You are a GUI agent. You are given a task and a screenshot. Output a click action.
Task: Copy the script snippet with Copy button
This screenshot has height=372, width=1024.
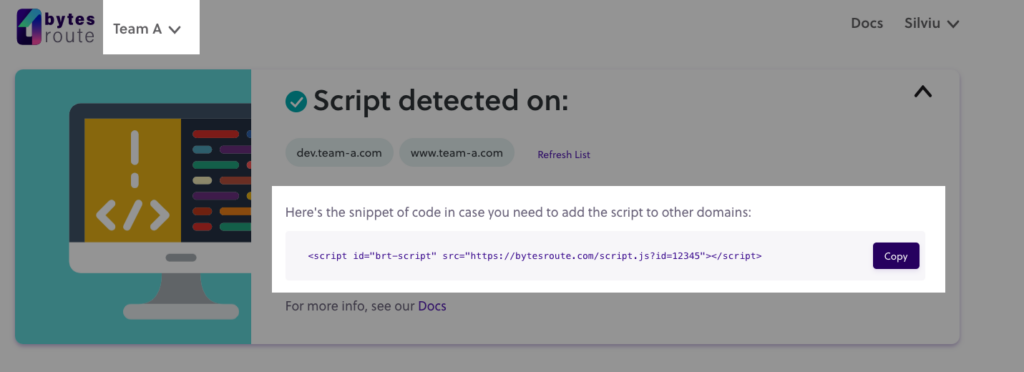(x=896, y=256)
